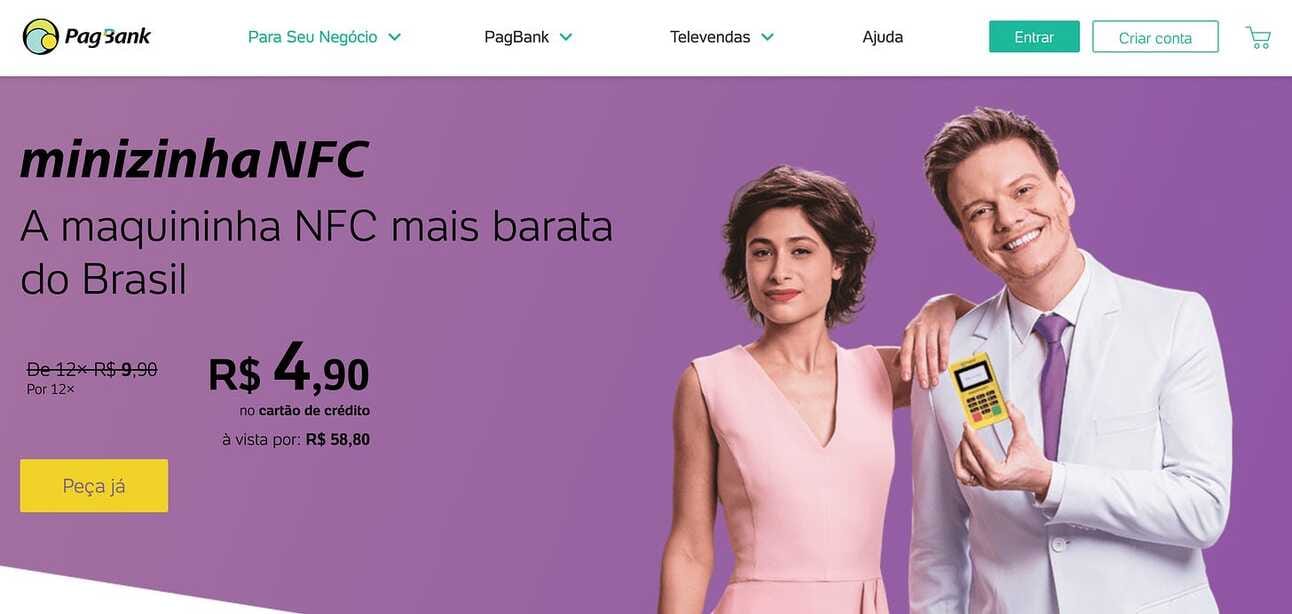
Task: Open the shopping cart icon
Action: [1258, 37]
